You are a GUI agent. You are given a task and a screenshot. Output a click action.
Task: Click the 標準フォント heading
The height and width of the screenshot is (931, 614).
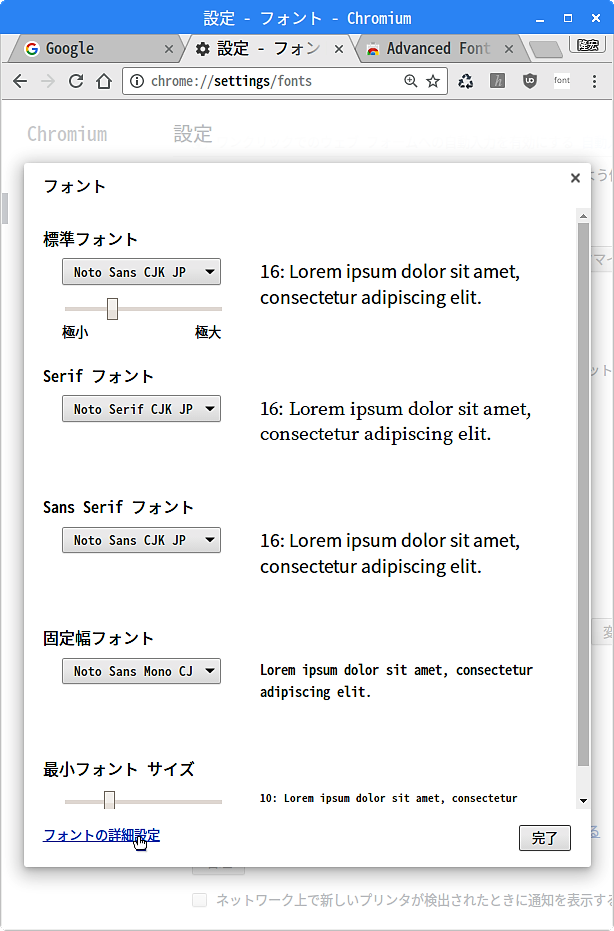pyautogui.click(x=90, y=240)
